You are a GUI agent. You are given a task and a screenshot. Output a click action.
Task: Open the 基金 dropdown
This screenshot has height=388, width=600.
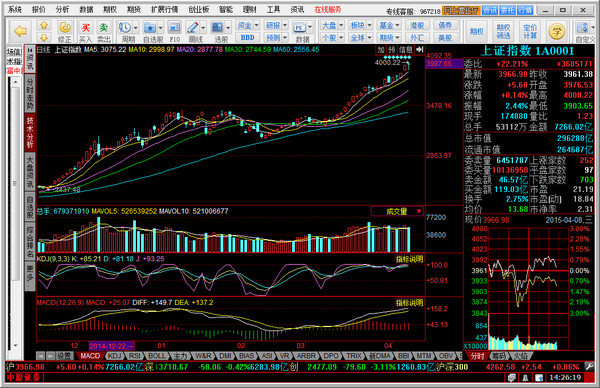[x=389, y=25]
